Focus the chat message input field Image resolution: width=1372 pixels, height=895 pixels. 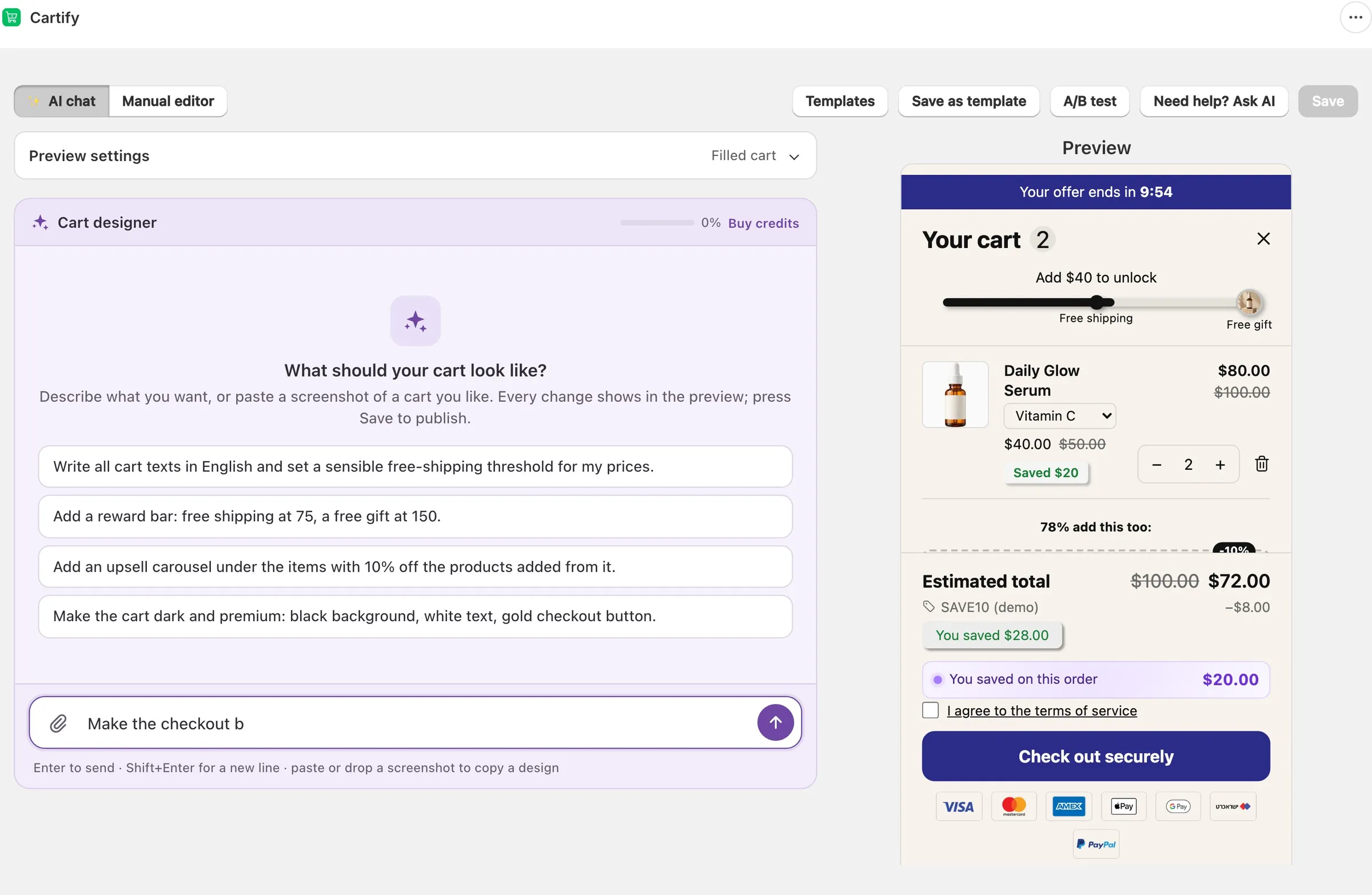(x=415, y=724)
